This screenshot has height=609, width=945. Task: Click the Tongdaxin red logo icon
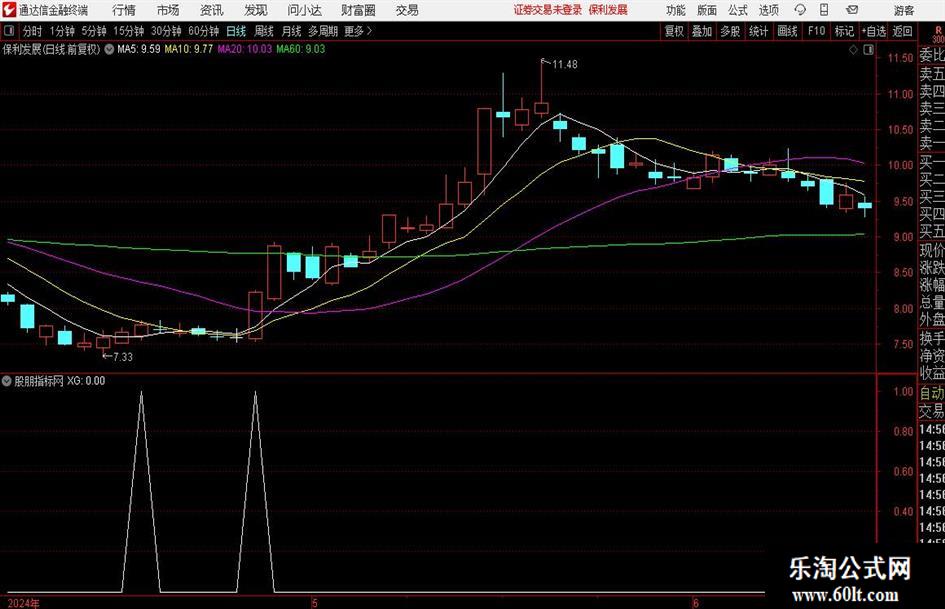(x=9, y=10)
